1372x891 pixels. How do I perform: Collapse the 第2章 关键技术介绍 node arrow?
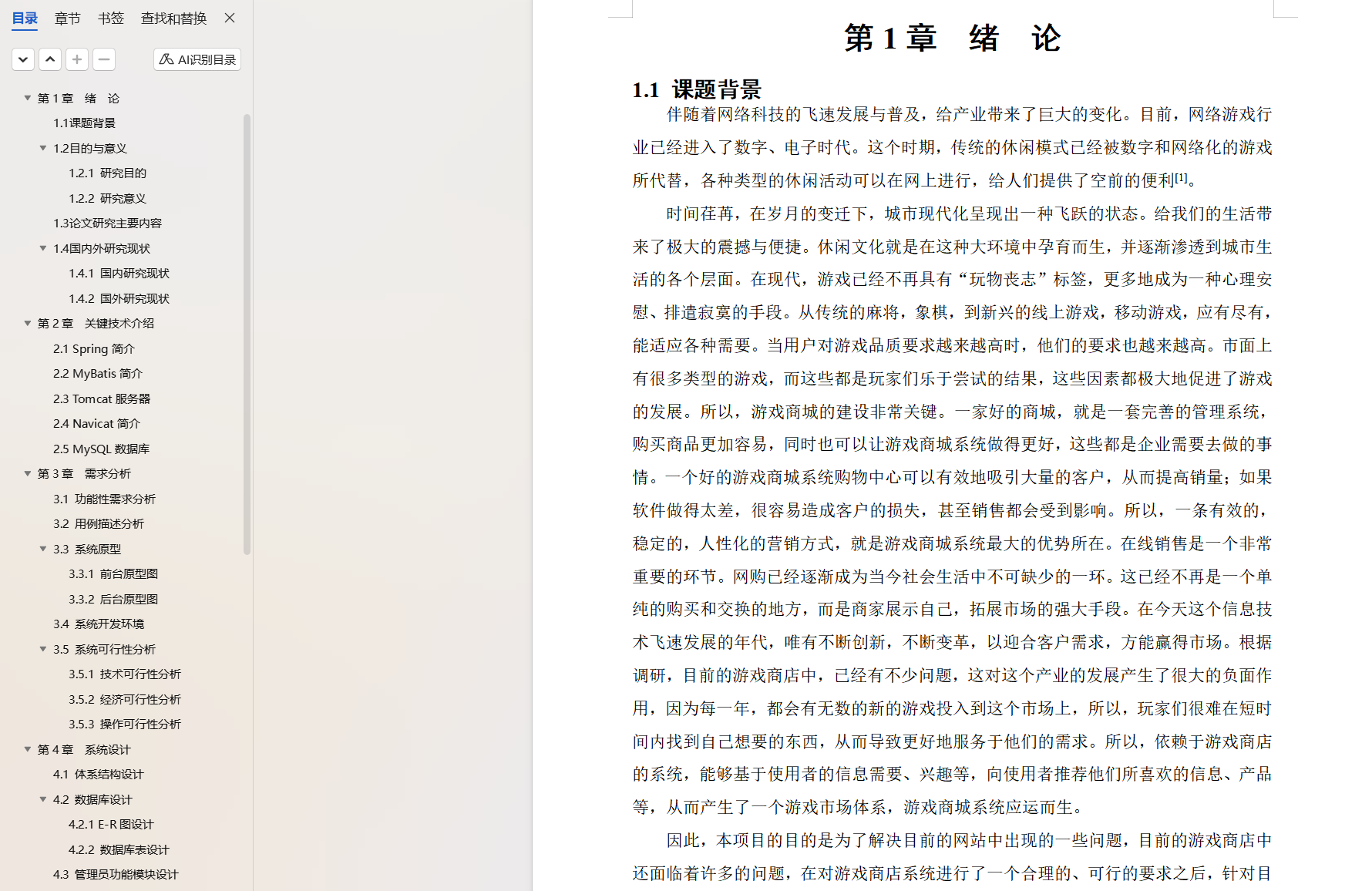[28, 323]
